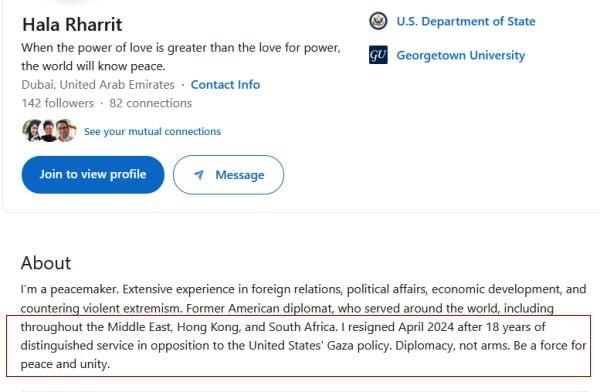Select the leftmost mutual connection avatar

coord(32,131)
